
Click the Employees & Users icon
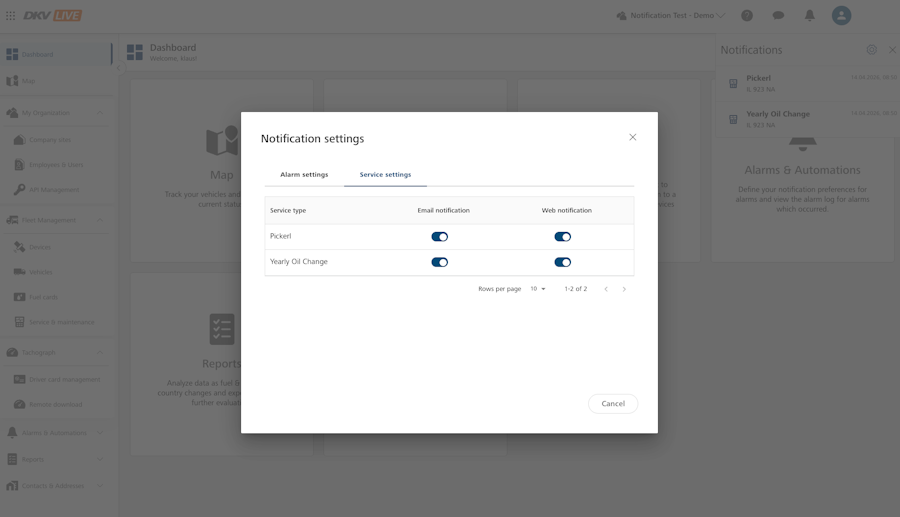point(20,165)
